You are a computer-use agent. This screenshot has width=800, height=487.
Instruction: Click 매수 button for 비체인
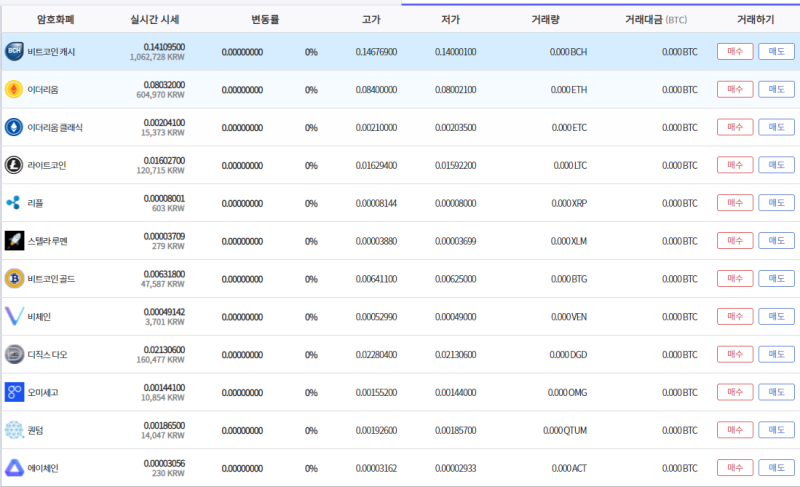pyautogui.click(x=735, y=316)
